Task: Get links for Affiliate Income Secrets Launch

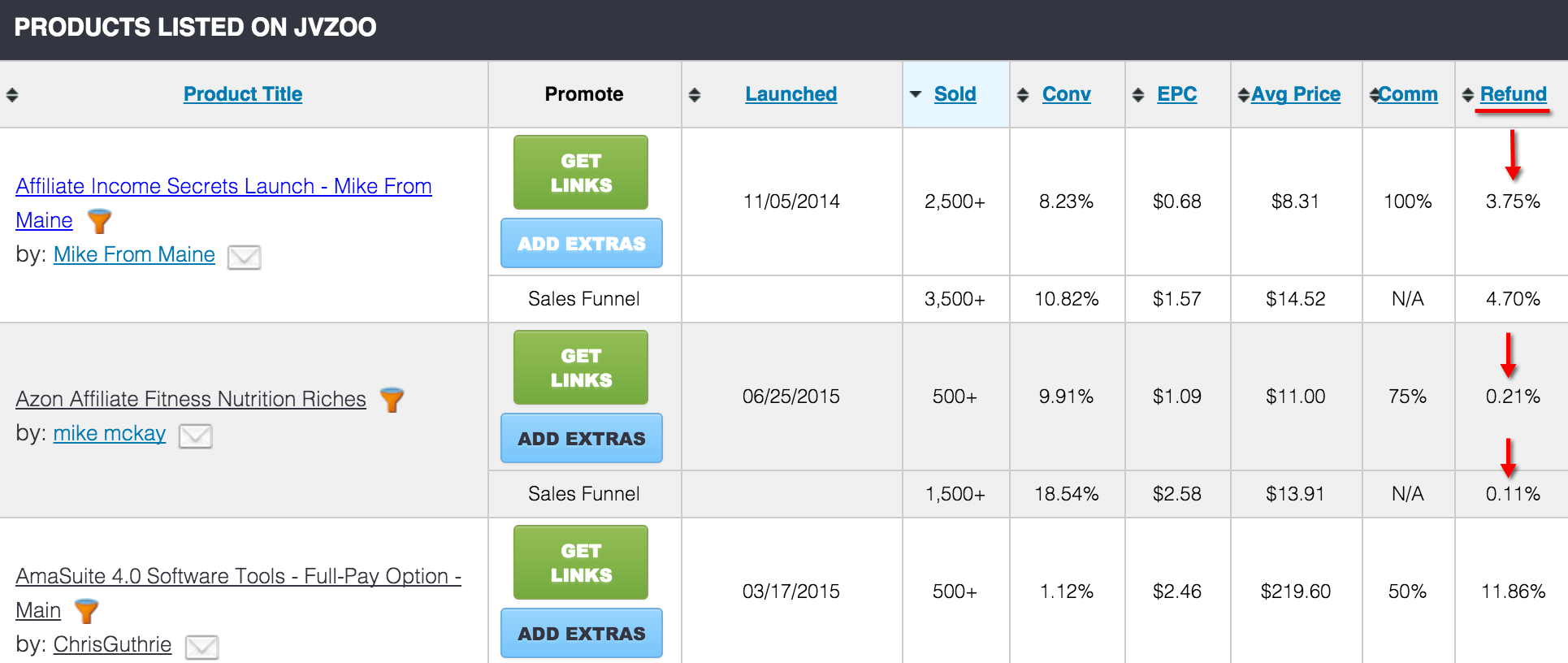Action: coord(581,172)
